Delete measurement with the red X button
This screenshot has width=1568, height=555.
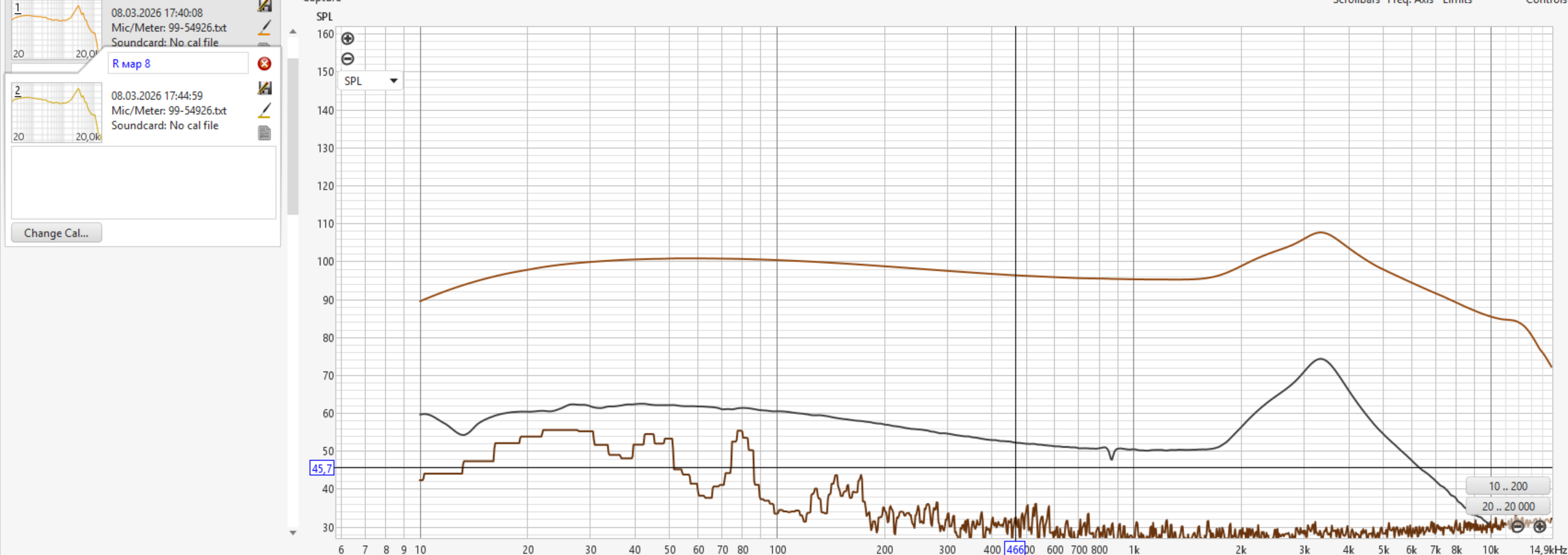click(264, 63)
